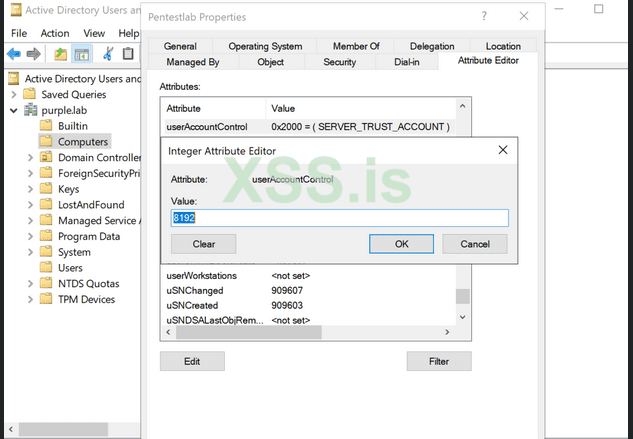Select the uSNChanged attribute row
Screen dimensions: 633x439
point(310,290)
